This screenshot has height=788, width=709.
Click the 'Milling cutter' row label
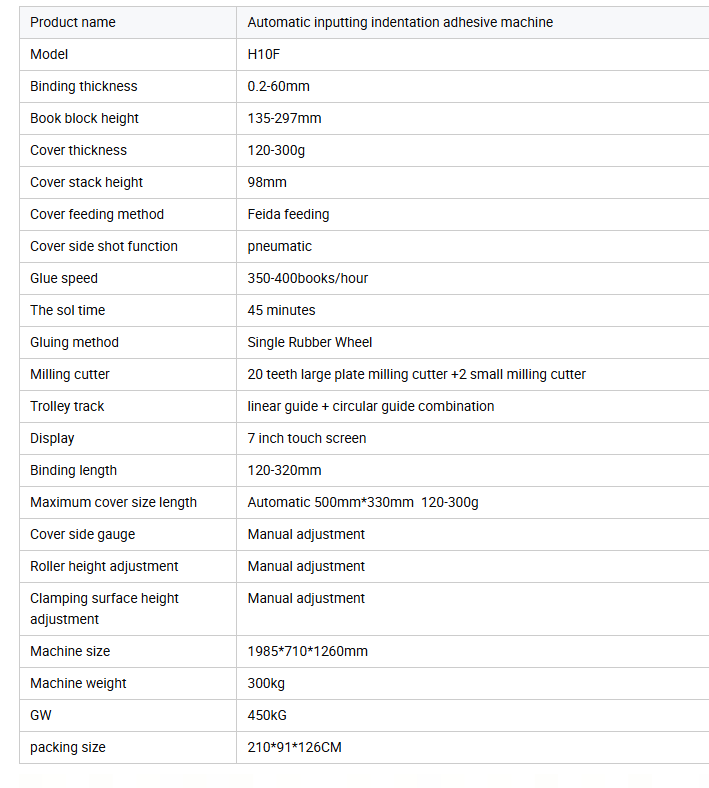(x=70, y=374)
